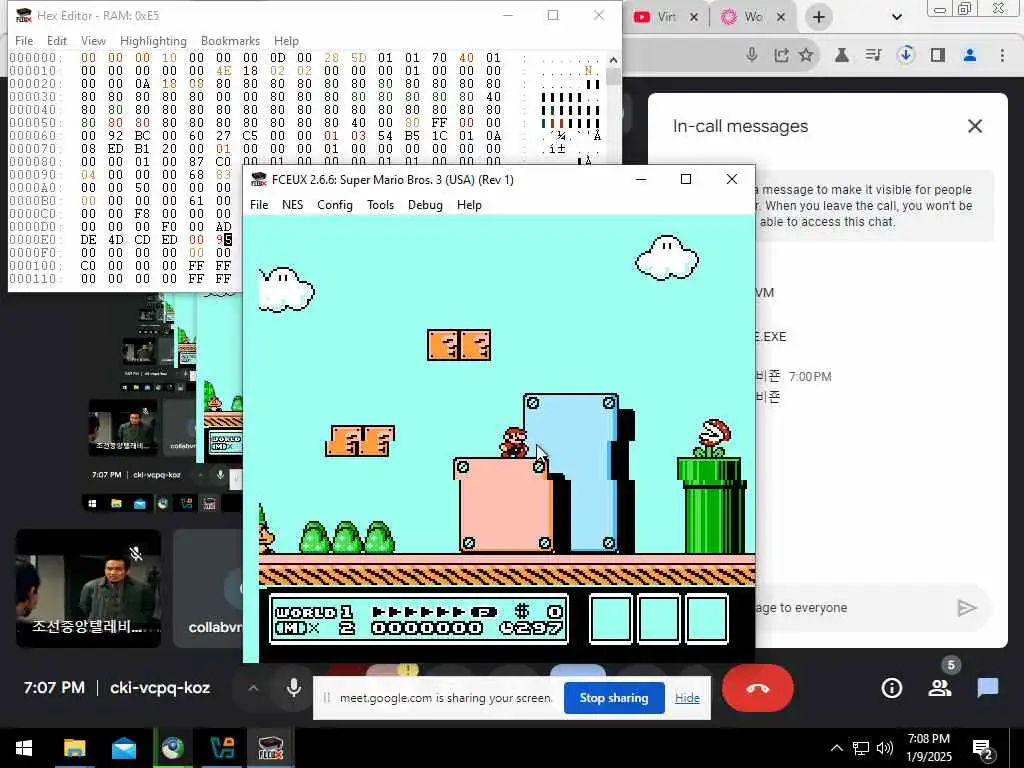The image size is (1024, 768).
Task: Open File Explorer from the taskbar
Action: pos(74,748)
